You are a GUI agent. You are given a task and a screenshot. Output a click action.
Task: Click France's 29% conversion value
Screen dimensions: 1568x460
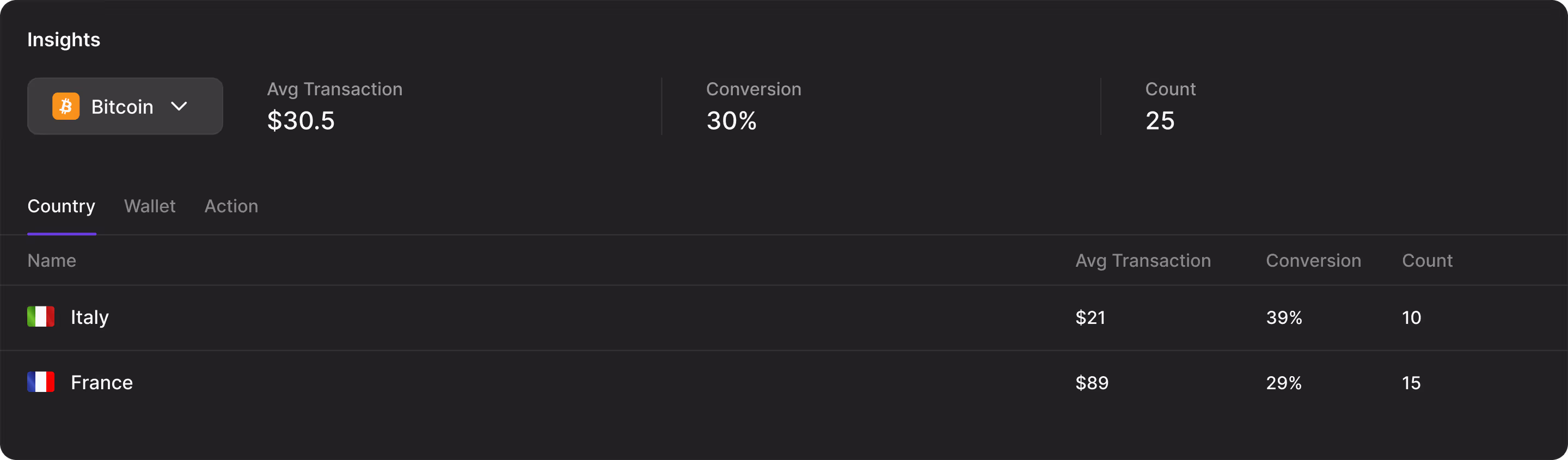click(x=1284, y=383)
